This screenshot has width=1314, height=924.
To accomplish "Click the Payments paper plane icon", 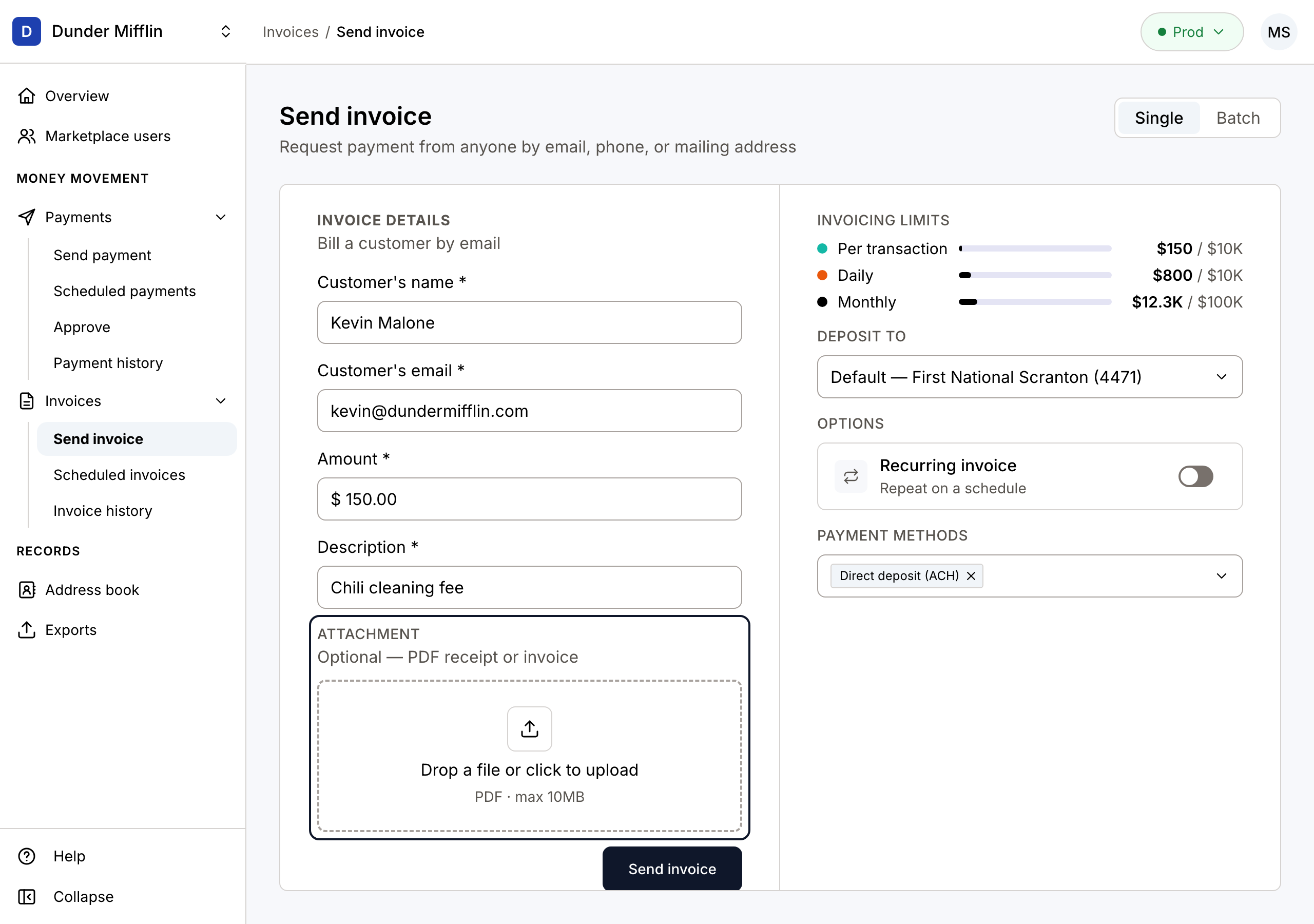I will (26, 217).
